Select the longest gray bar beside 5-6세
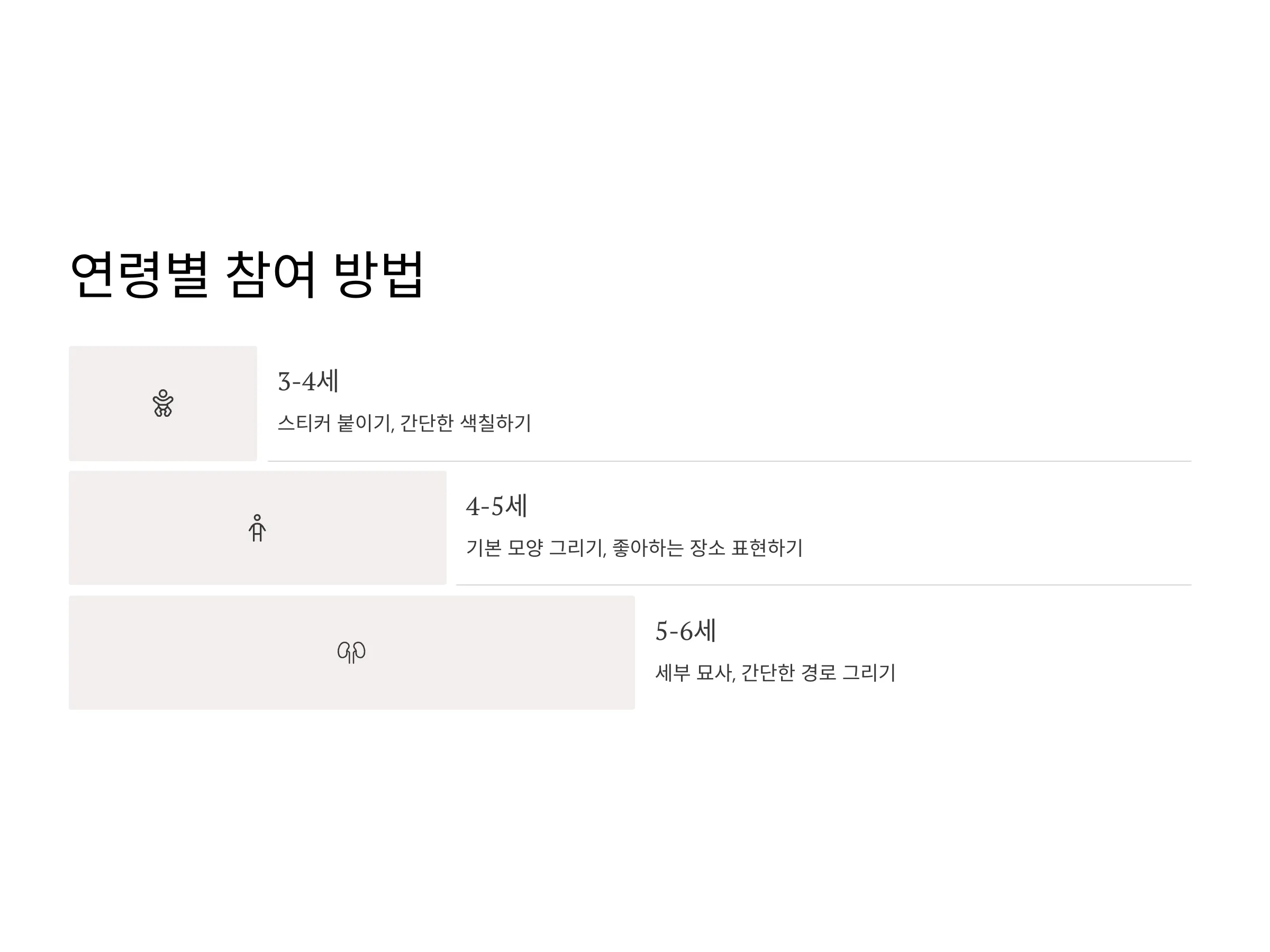 [352, 653]
